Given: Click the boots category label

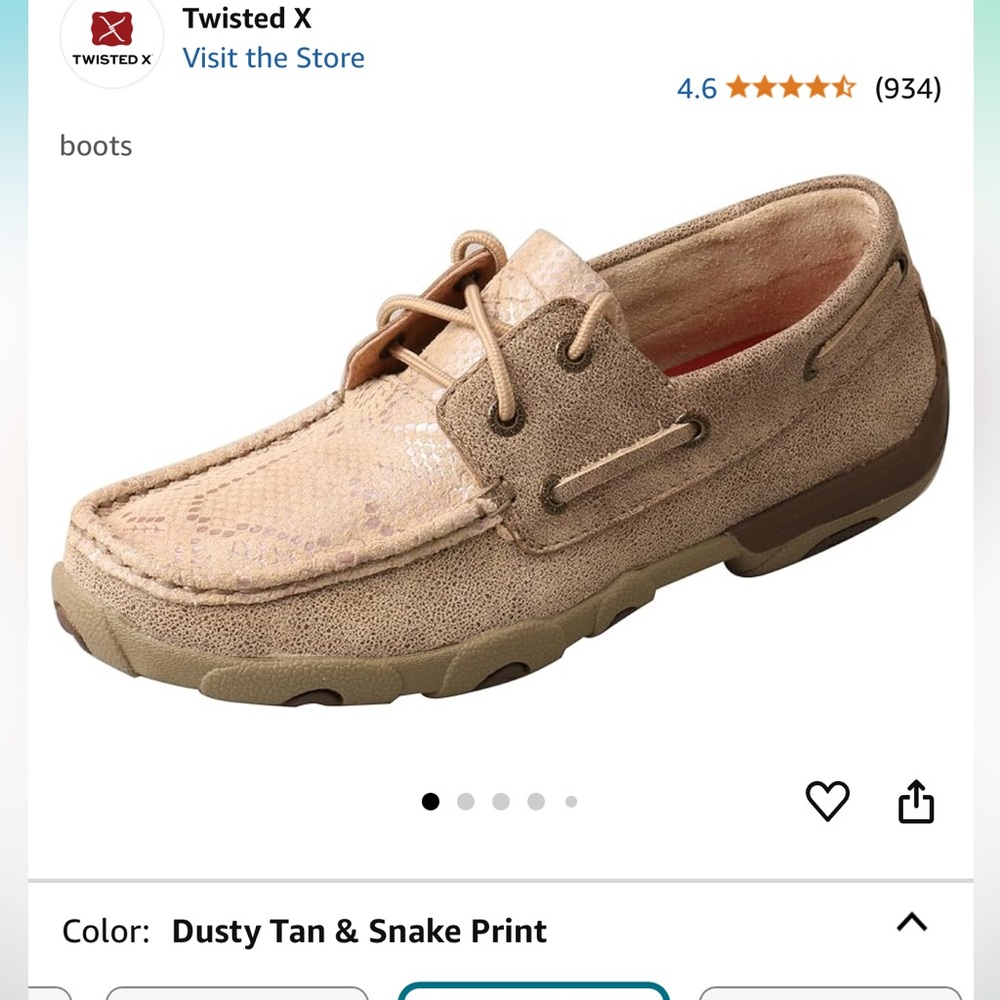Looking at the screenshot, I should click(96, 146).
